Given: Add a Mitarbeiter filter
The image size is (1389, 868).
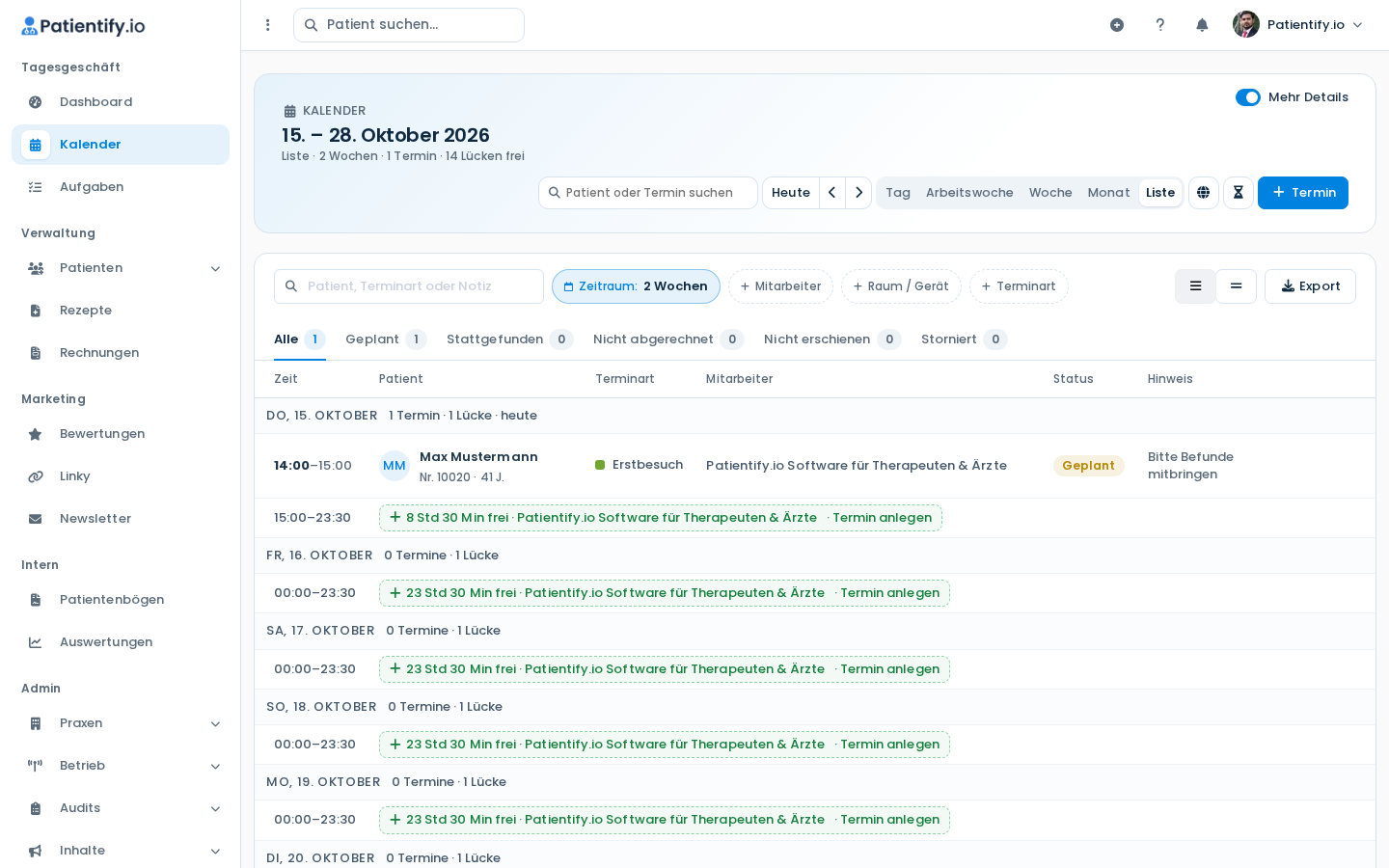Looking at the screenshot, I should click(x=780, y=286).
